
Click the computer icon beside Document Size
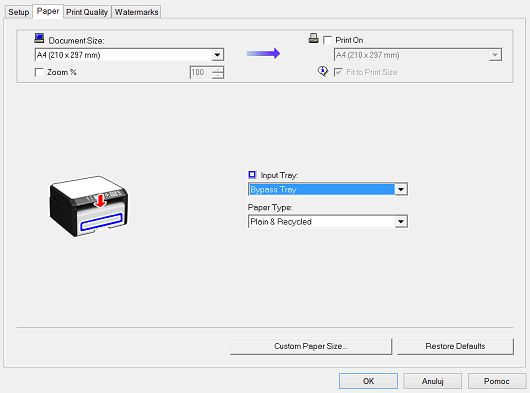coord(39,38)
